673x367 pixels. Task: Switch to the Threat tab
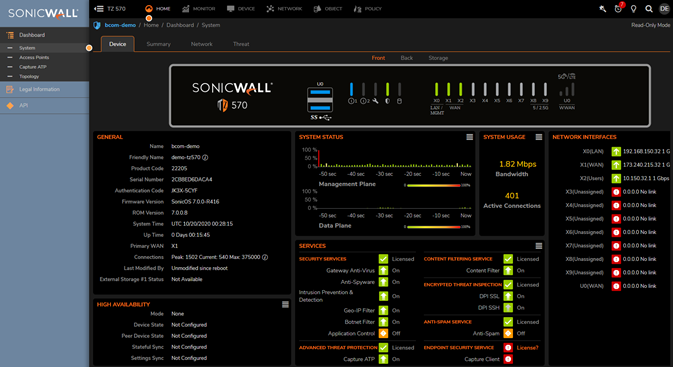(241, 44)
